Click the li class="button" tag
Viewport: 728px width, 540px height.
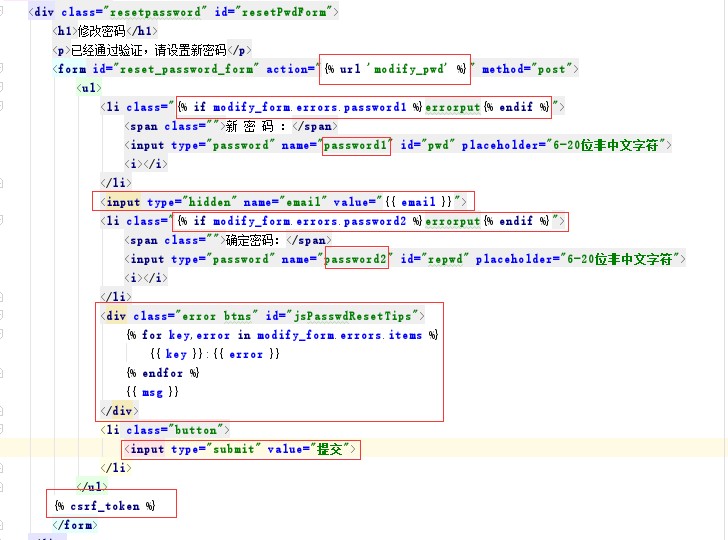pyautogui.click(x=165, y=430)
